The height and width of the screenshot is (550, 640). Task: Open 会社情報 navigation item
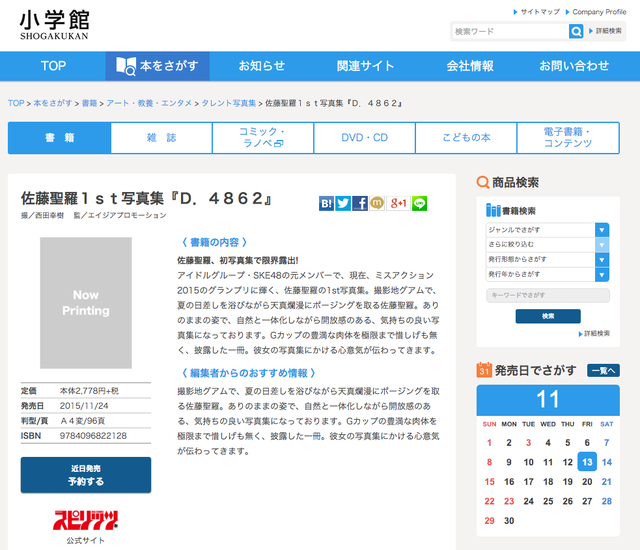click(x=470, y=66)
